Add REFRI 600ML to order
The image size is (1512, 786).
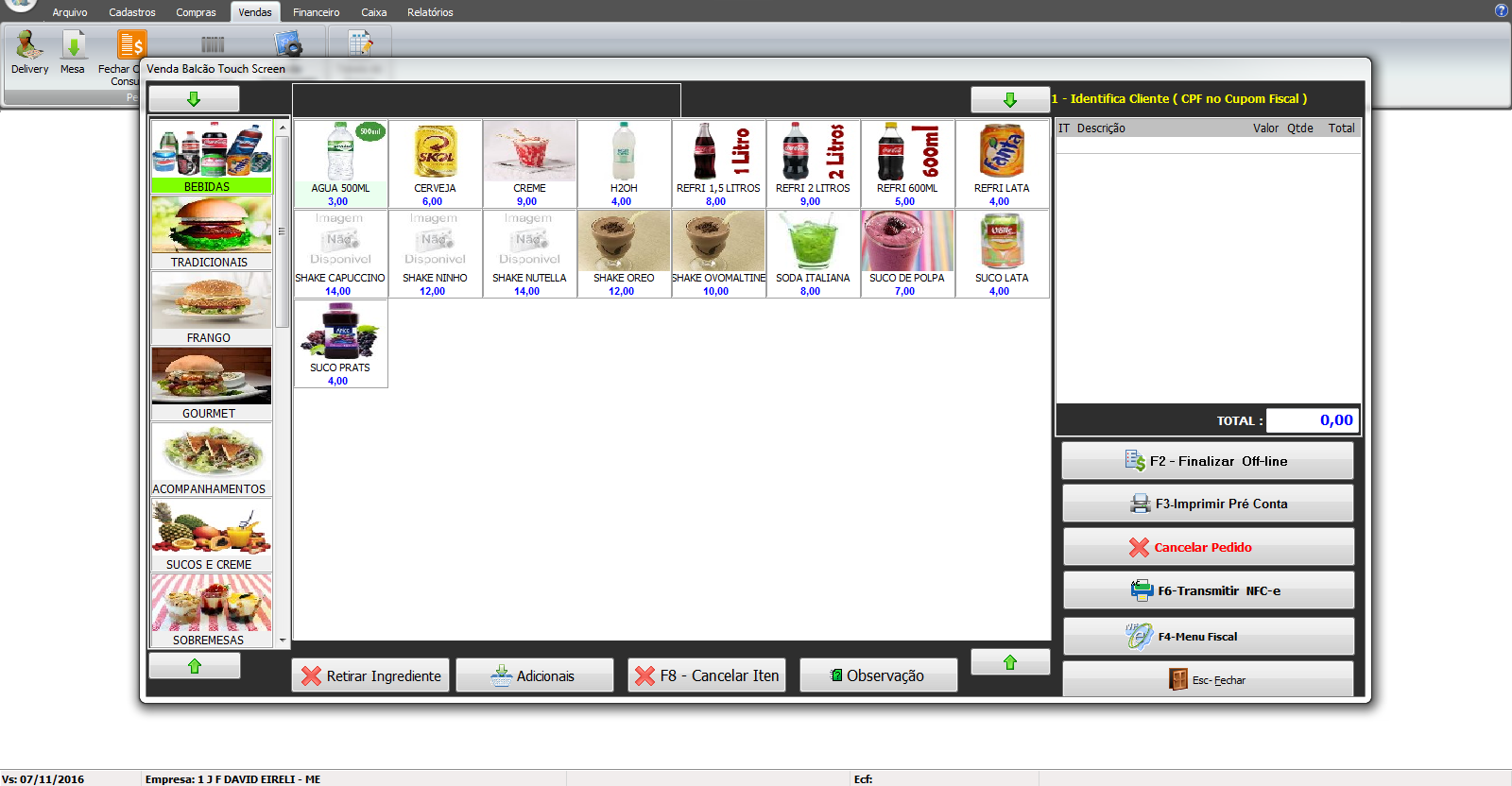click(907, 163)
